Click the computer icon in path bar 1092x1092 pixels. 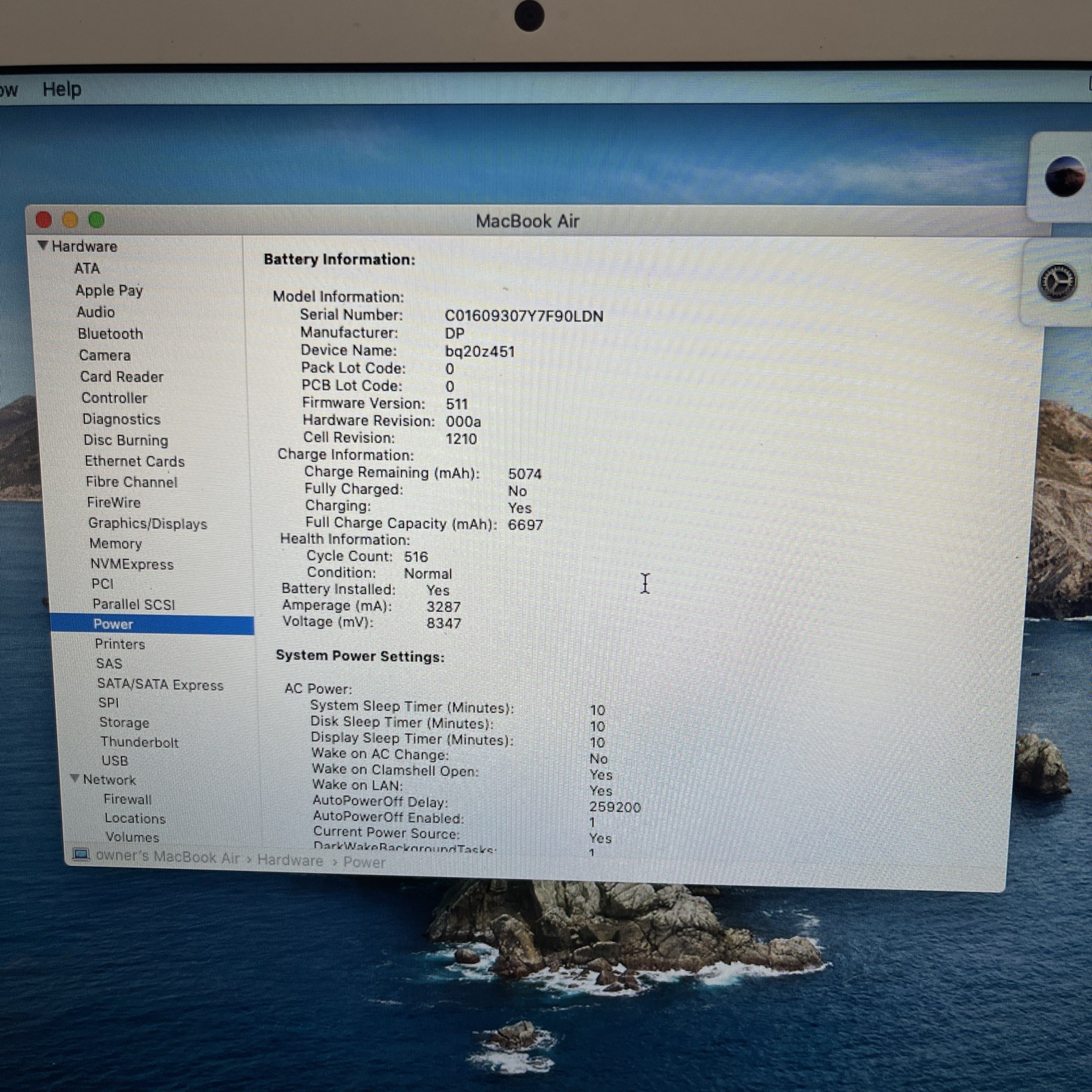[81, 854]
